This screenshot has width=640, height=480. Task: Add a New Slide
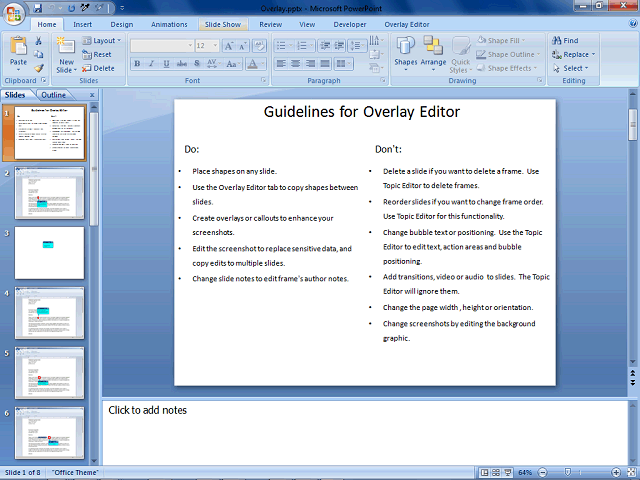click(x=66, y=55)
